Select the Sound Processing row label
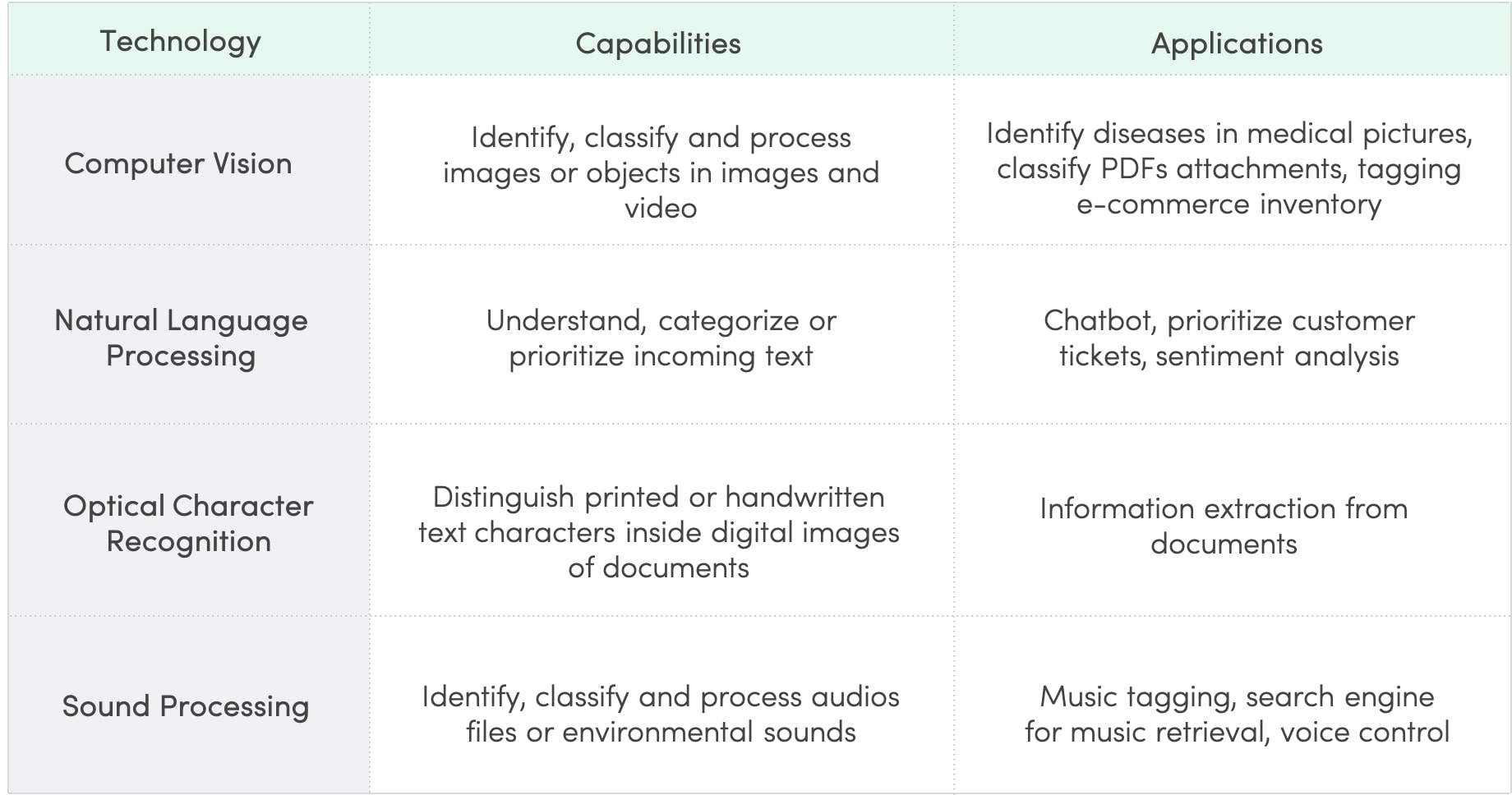The height and width of the screenshot is (795, 1512). click(186, 706)
